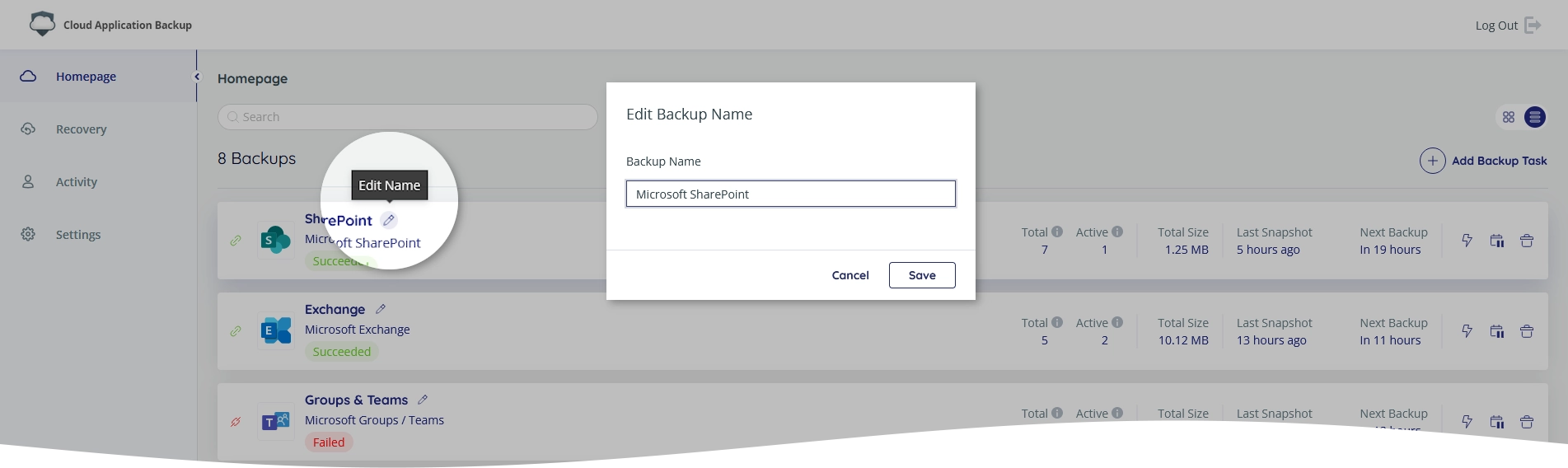Open Exchange schedule calendar icon
The image size is (1568, 468).
pos(1497,331)
